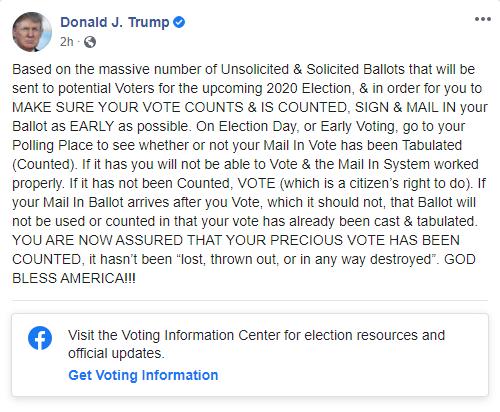Viewport: 500px width, 412px height.
Task: Click the Facebook logo in the voting card
Action: [x=40, y=338]
